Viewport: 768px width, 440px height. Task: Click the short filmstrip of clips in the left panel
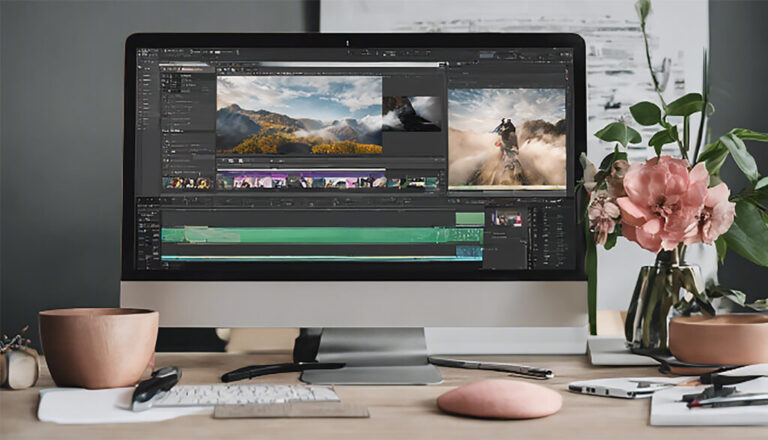click(188, 183)
